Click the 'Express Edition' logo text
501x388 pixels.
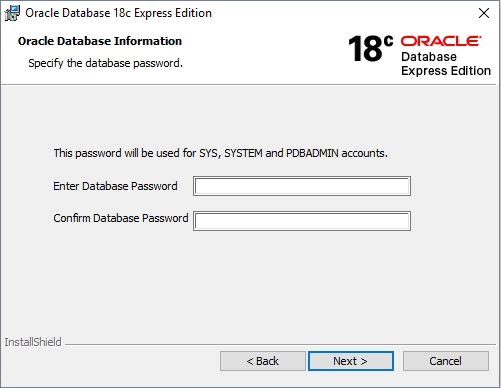tap(446, 71)
